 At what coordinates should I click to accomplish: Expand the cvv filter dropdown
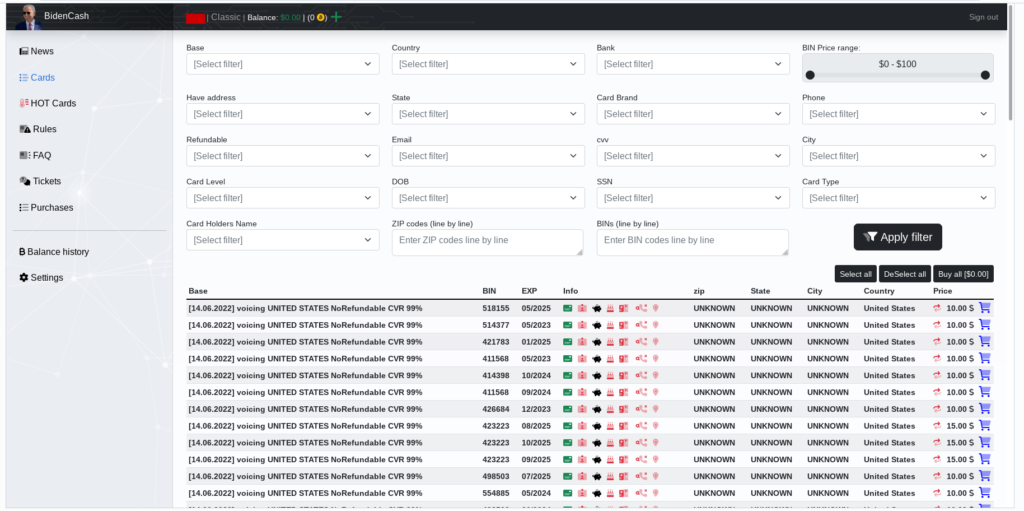coord(693,156)
